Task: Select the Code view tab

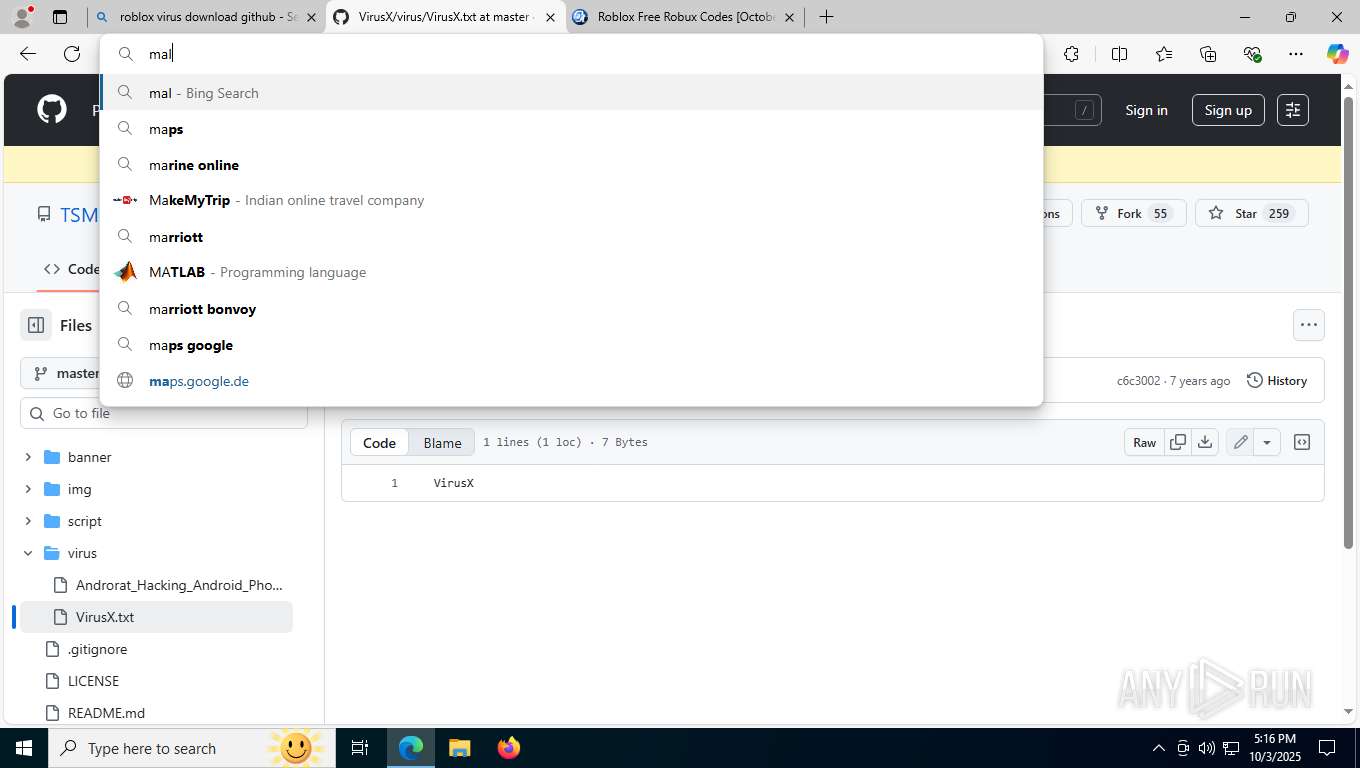Action: click(x=379, y=442)
